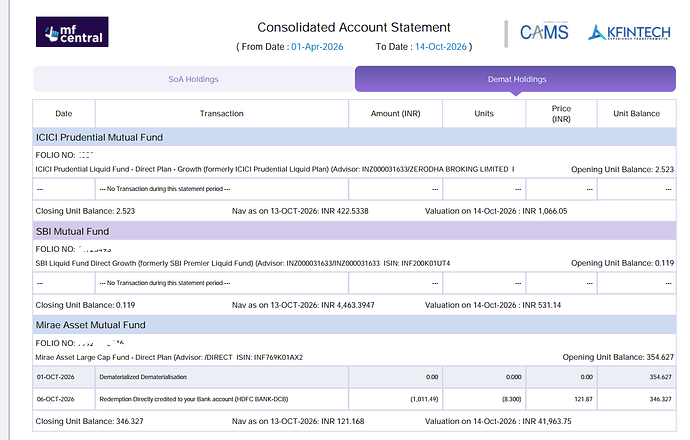This screenshot has height=440, width=690.
Task: Click the FOLIO NO label under ICICI Prudential
Action: click(x=55, y=155)
